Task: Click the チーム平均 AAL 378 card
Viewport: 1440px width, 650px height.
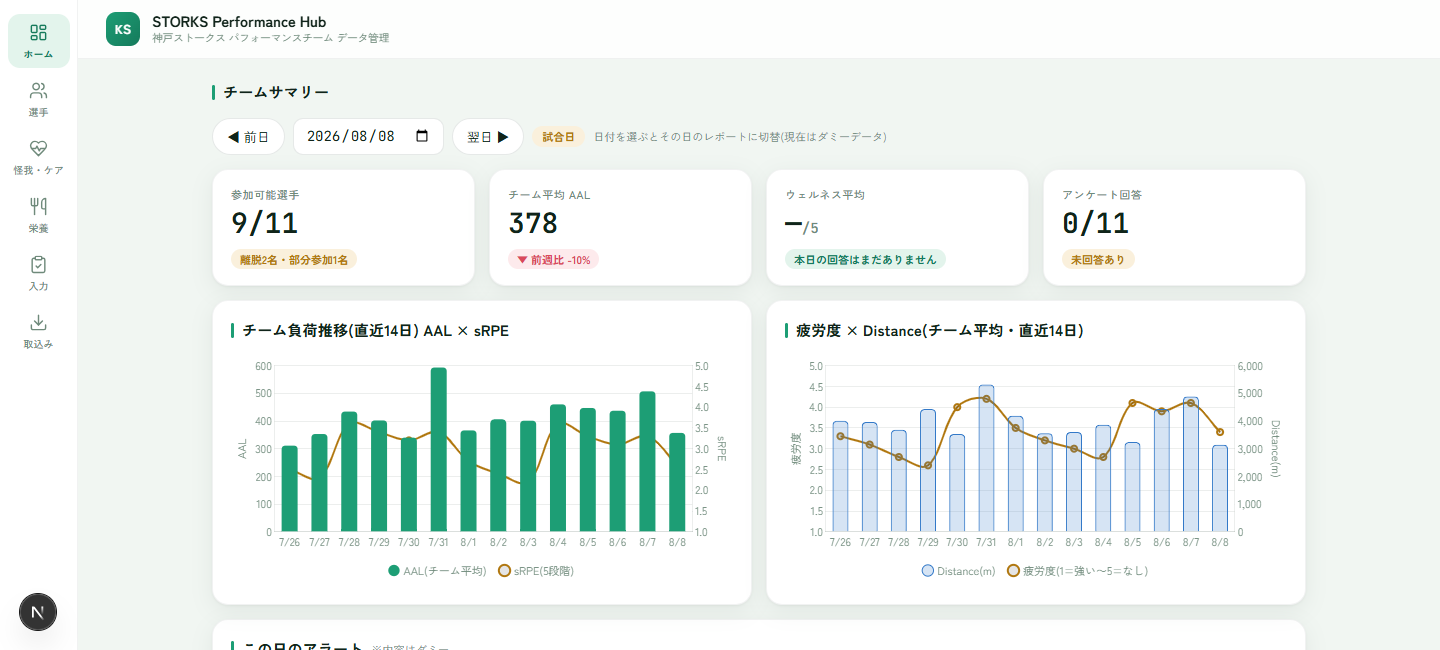Action: 620,228
